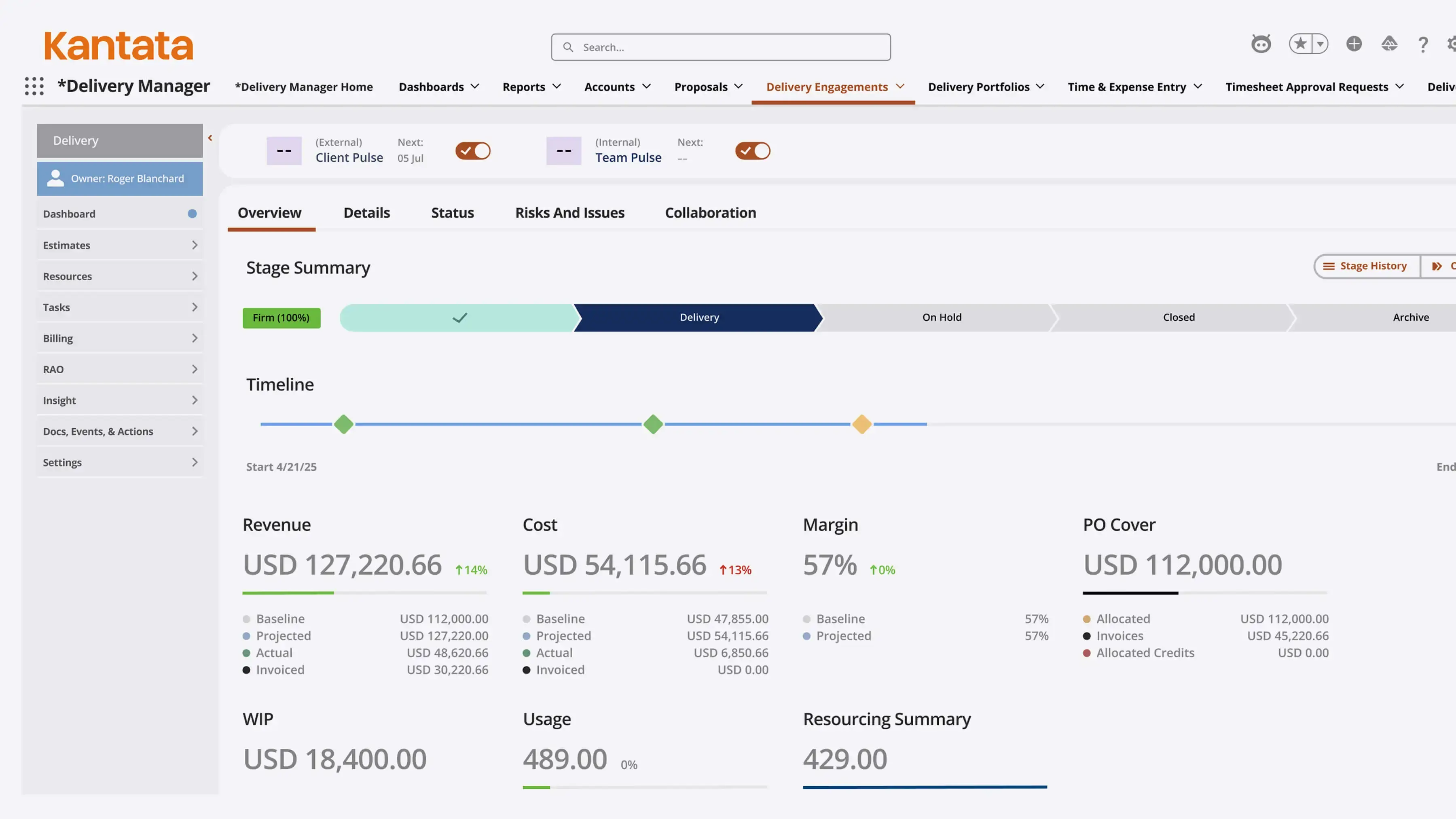Open the Collaboration tab
Screen dimensions: 1456x819
coord(710,213)
